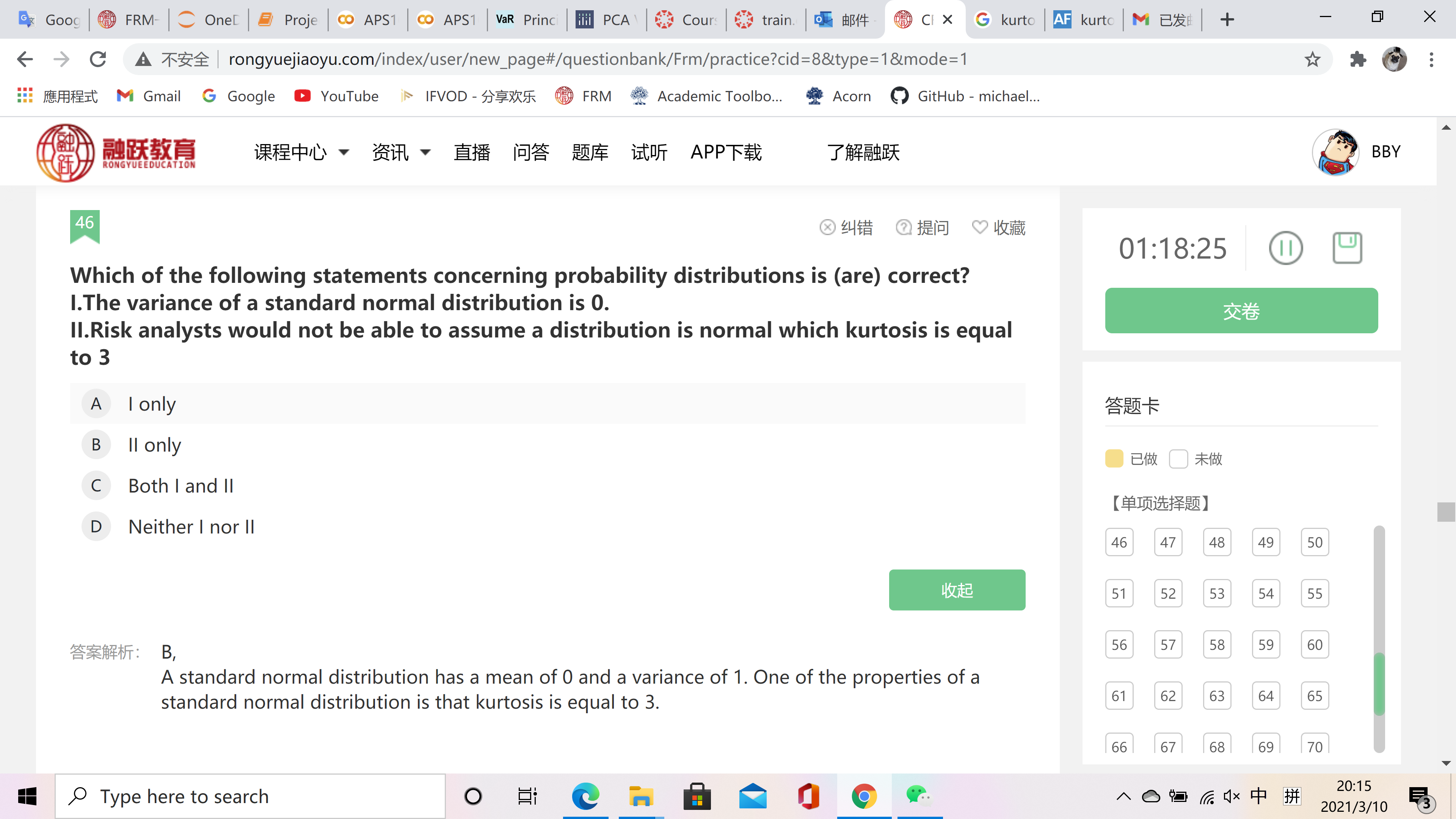Reload the current page
Image resolution: width=1456 pixels, height=819 pixels.
coord(98,60)
